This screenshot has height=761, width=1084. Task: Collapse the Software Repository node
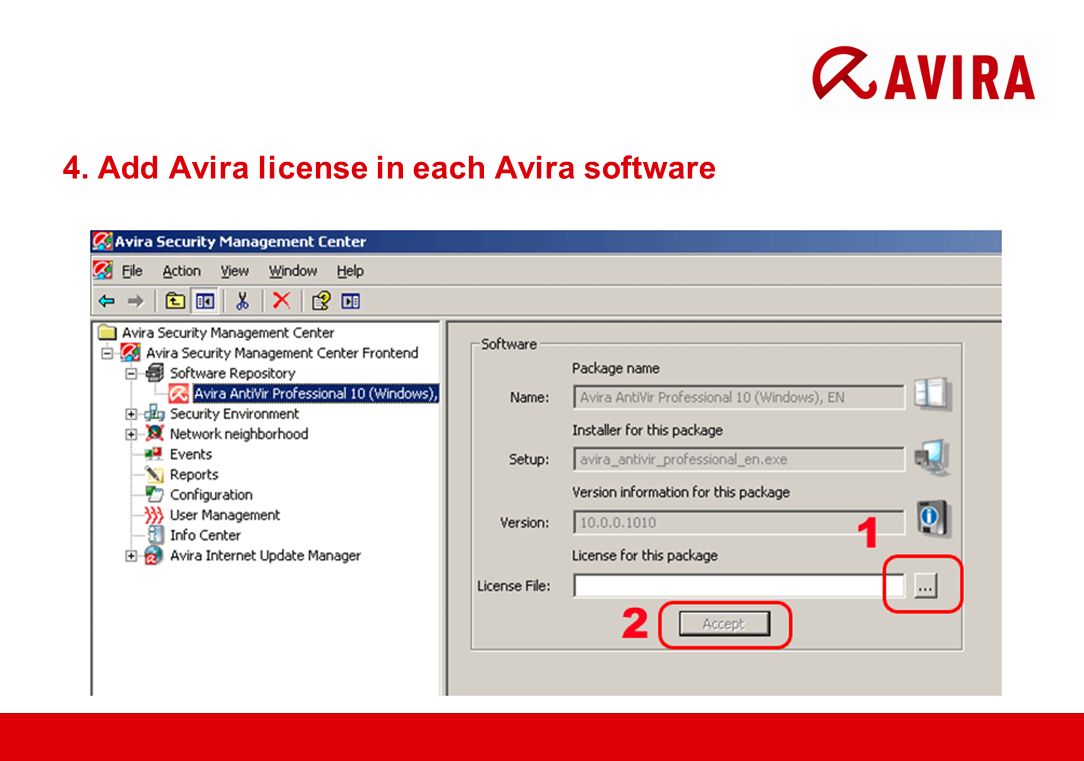pos(131,373)
